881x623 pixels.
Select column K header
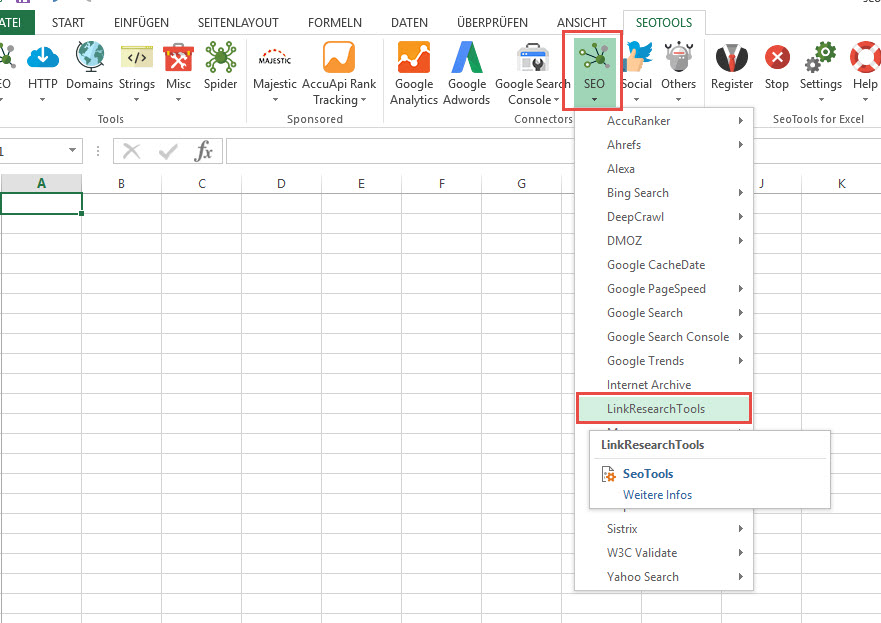[841, 184]
